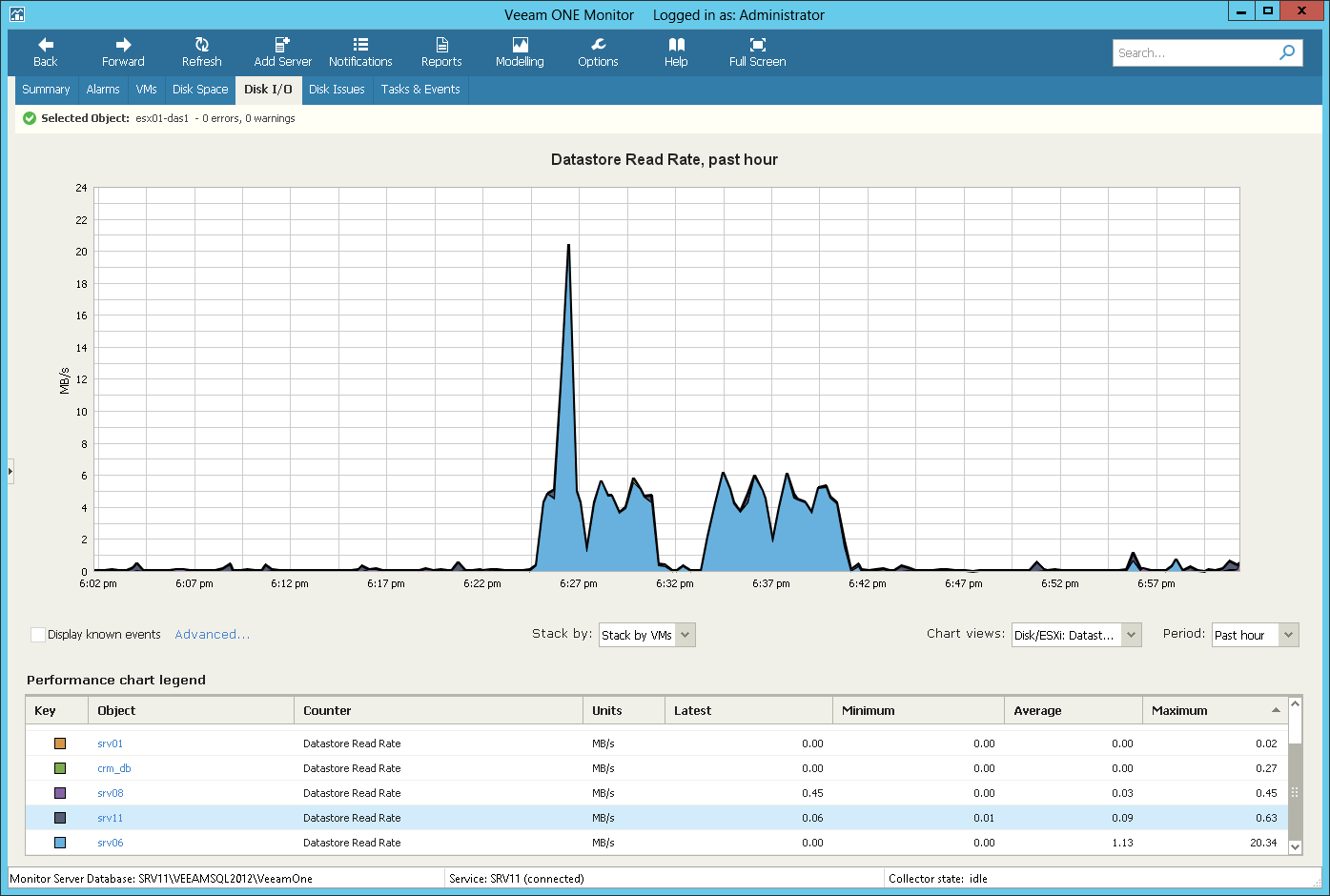Sort legend by Counter column
The width and height of the screenshot is (1330, 896).
click(439, 710)
